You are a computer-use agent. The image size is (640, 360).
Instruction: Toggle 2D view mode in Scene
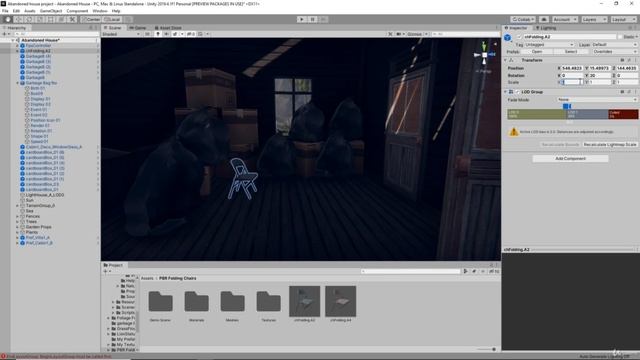(147, 34)
